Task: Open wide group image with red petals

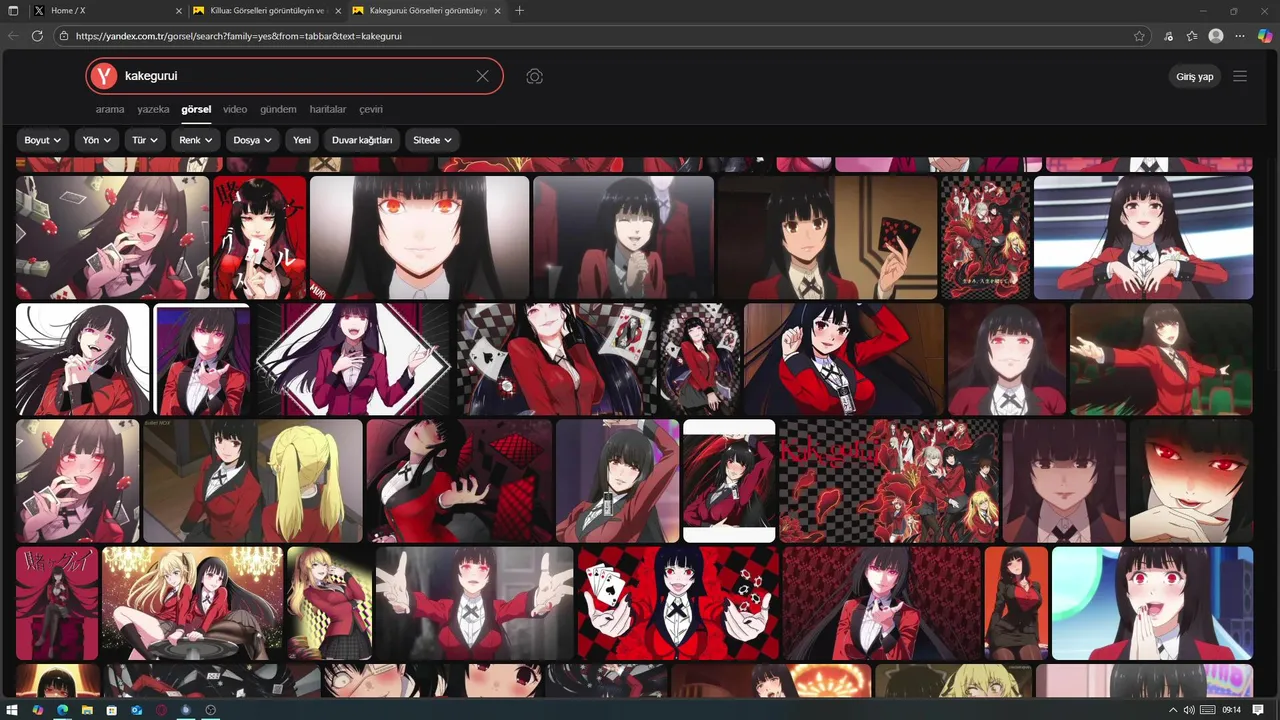Action: pos(889,481)
